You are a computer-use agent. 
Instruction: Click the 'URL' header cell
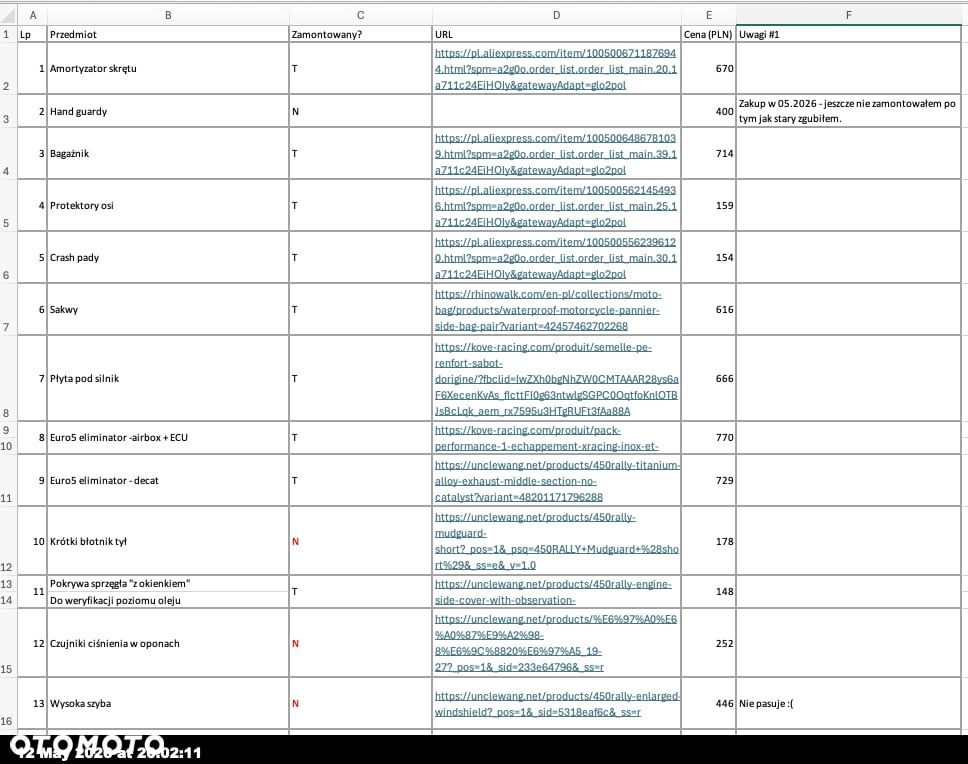556,35
